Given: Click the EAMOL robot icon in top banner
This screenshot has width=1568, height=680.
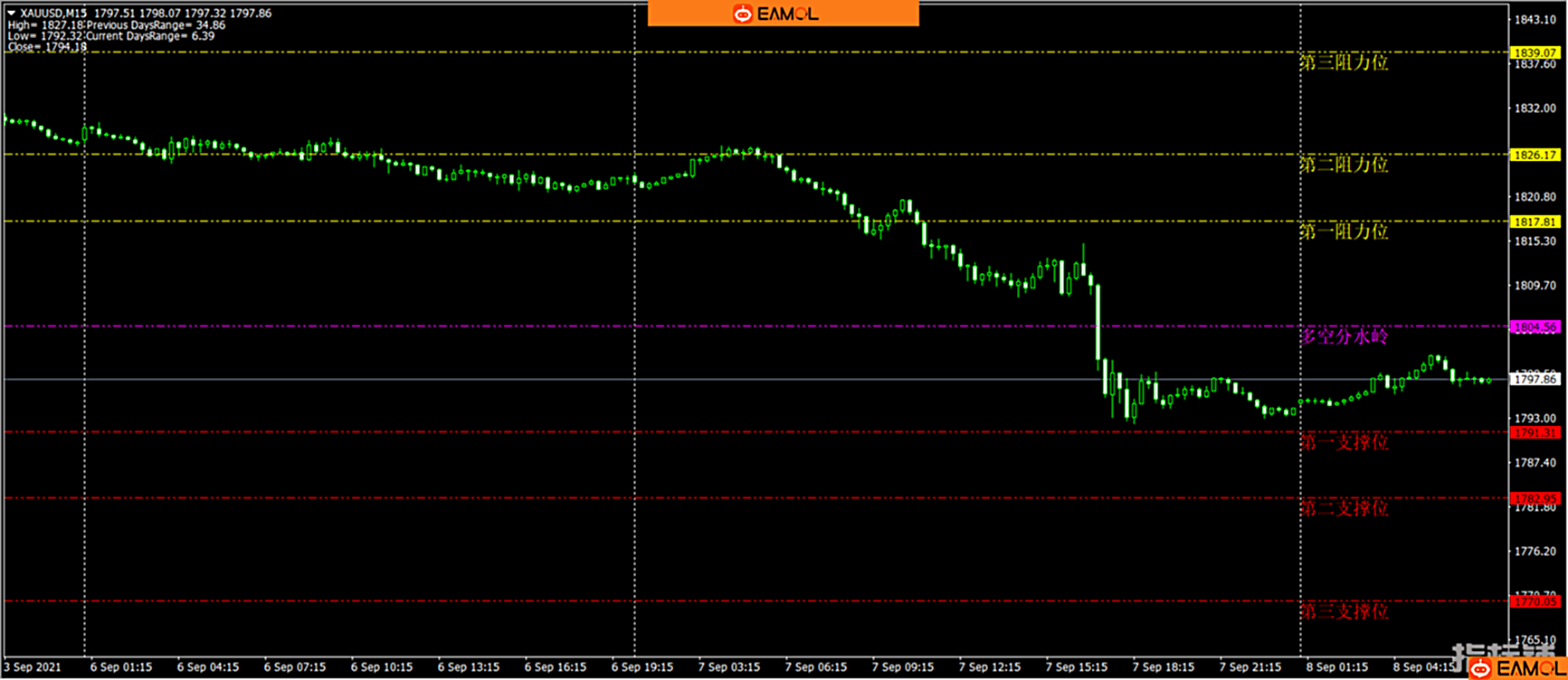Looking at the screenshot, I should [743, 14].
